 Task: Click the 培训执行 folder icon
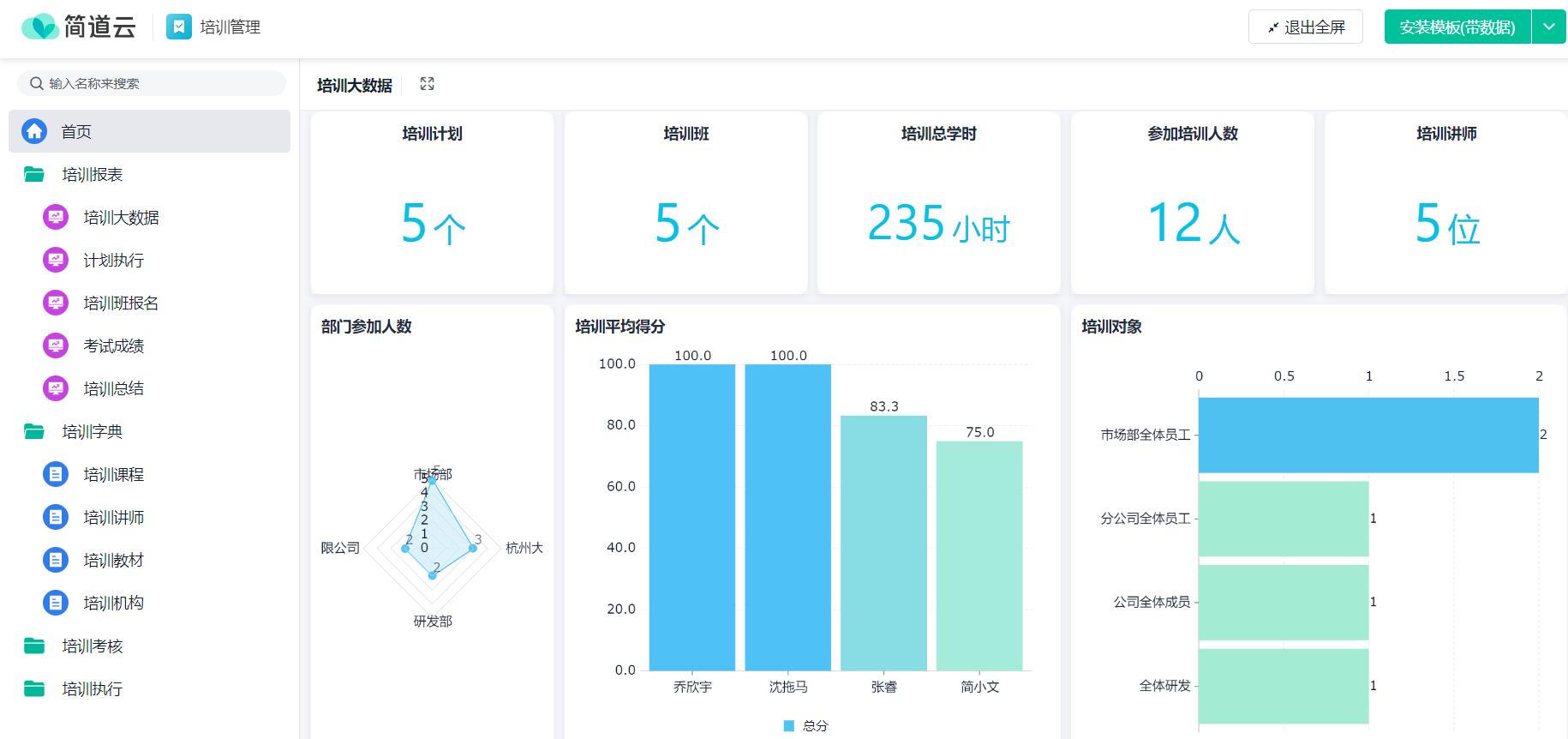tap(34, 688)
